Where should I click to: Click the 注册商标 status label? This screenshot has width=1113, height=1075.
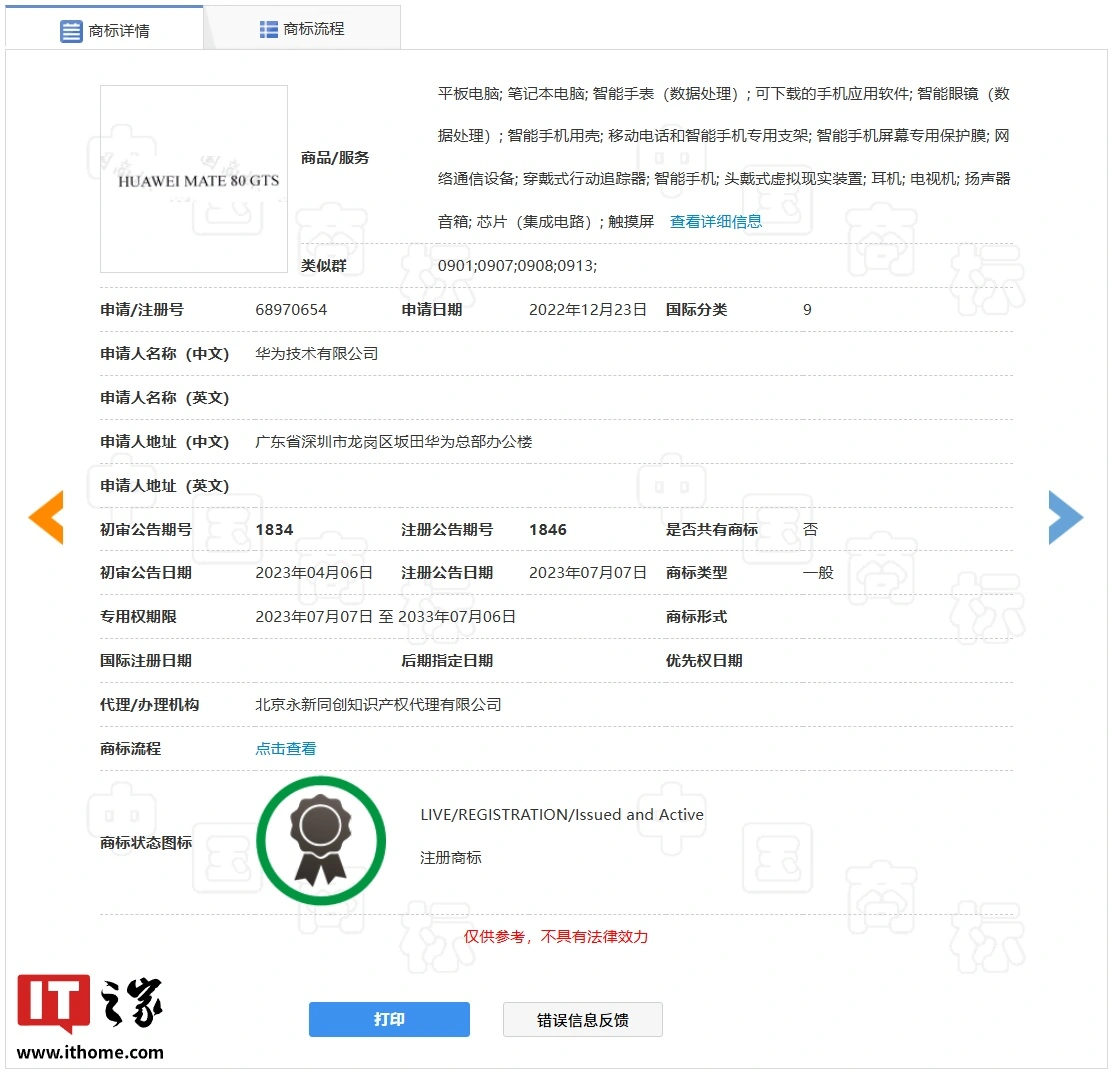[450, 858]
